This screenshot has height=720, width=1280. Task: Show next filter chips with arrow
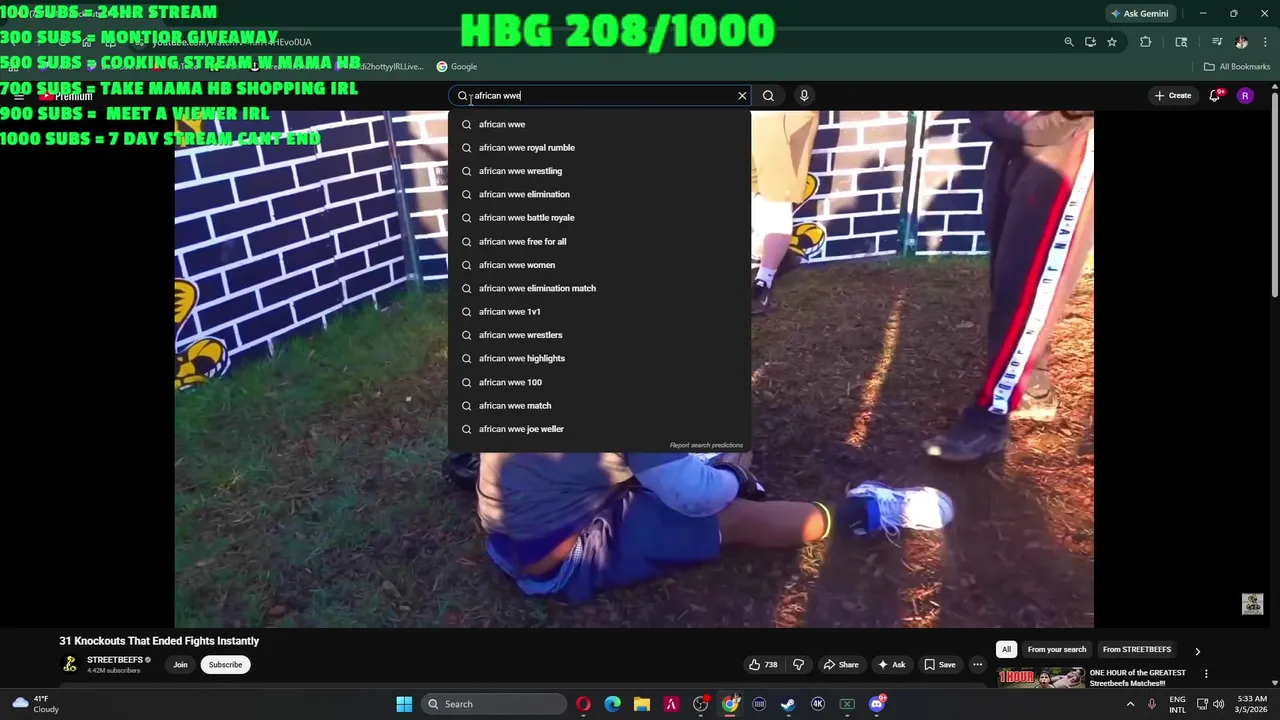coord(1197,651)
